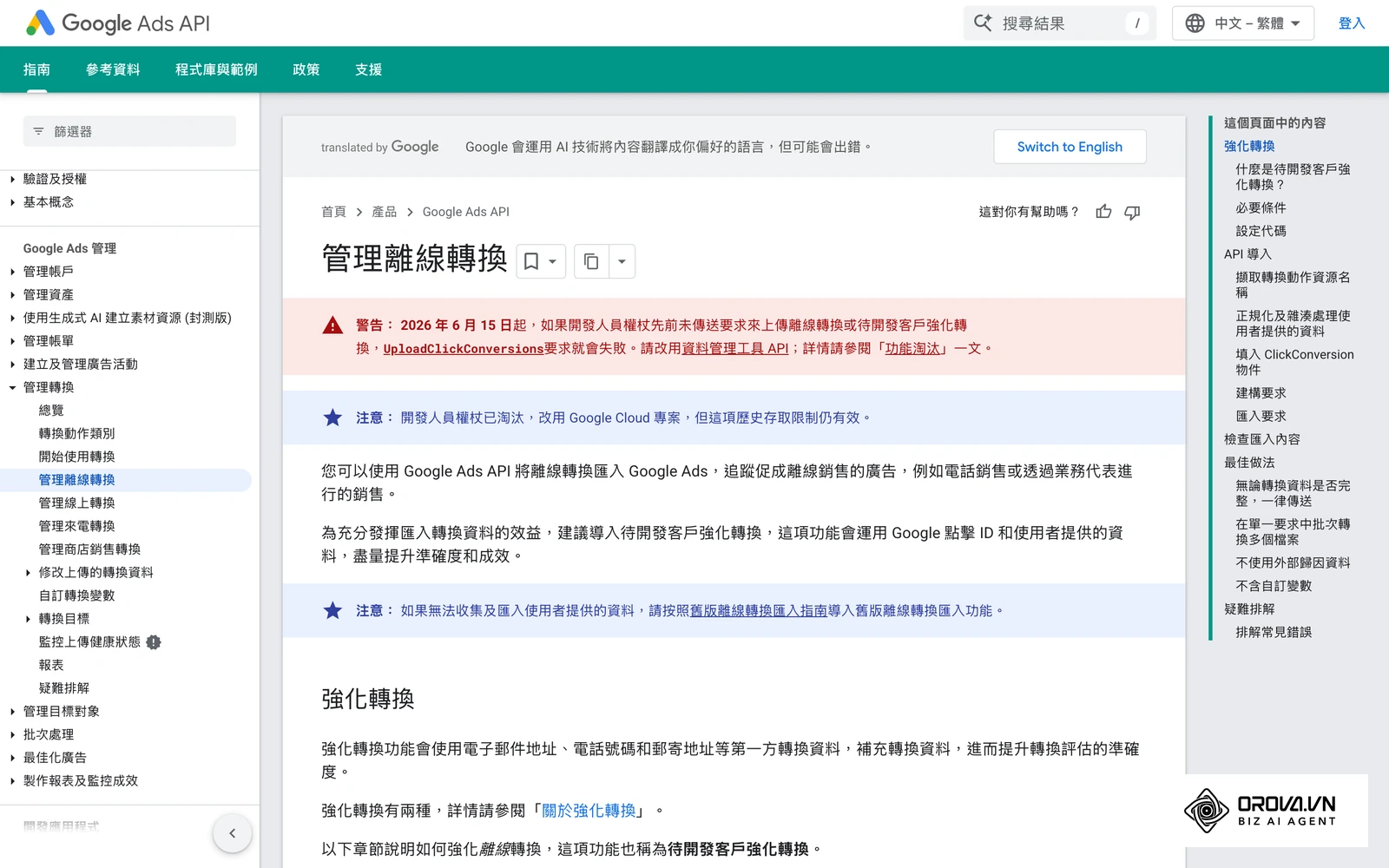Collapse the 管理轉換 section
Screen dimensions: 1389x868
(12, 387)
